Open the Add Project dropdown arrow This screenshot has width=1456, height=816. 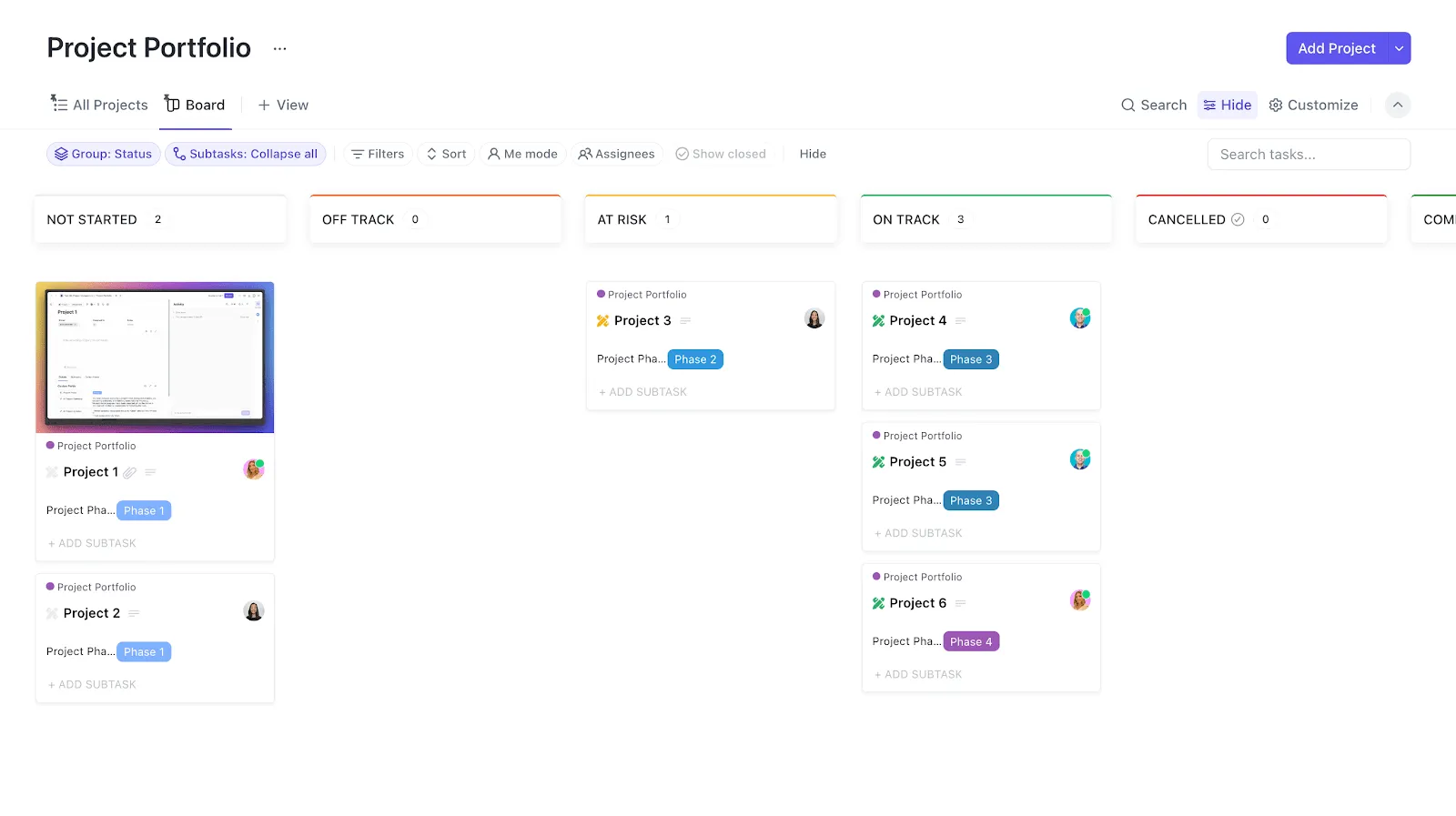(1399, 48)
